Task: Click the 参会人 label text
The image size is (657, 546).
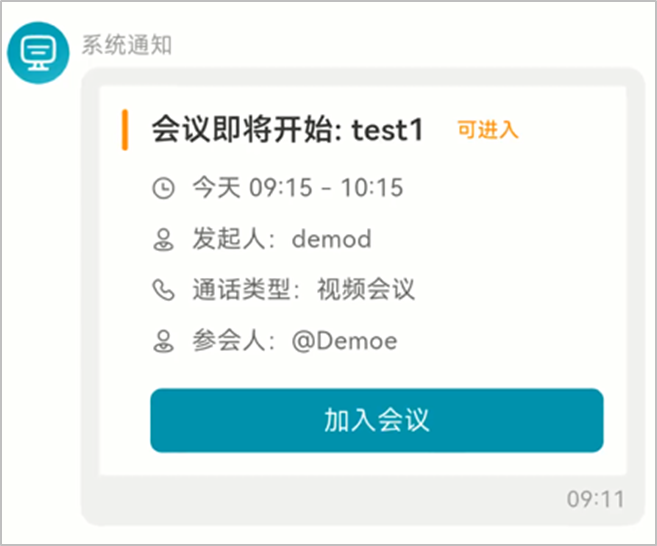Action: coord(229,341)
